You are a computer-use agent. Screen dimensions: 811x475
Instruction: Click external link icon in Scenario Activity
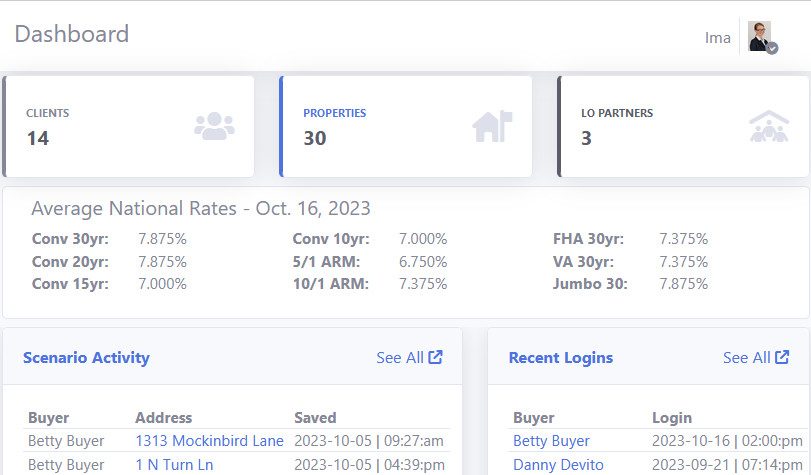click(x=436, y=357)
